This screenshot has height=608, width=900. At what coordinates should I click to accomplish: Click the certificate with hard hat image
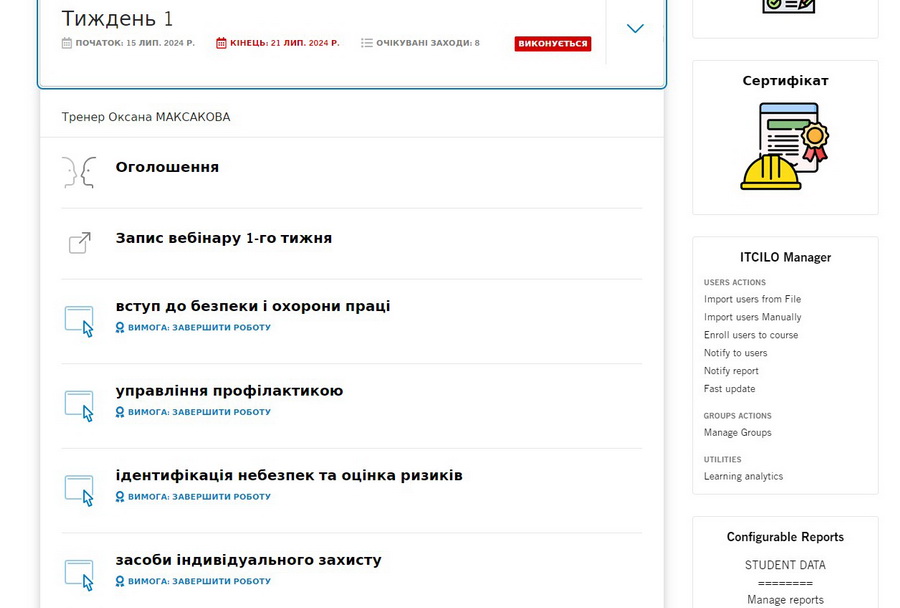tap(785, 146)
